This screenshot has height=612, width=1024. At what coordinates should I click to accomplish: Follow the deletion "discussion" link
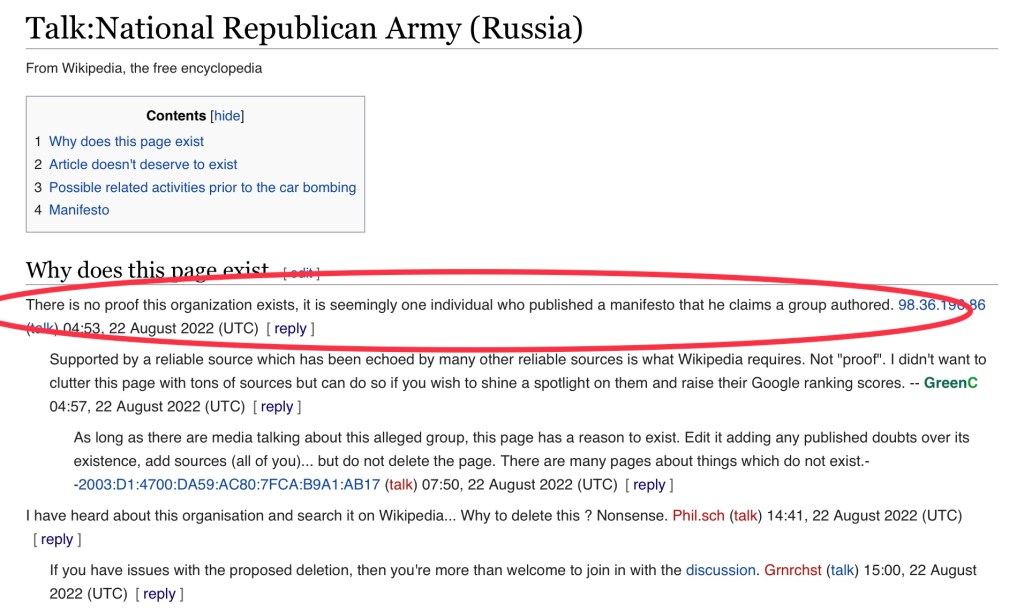[x=720, y=570]
